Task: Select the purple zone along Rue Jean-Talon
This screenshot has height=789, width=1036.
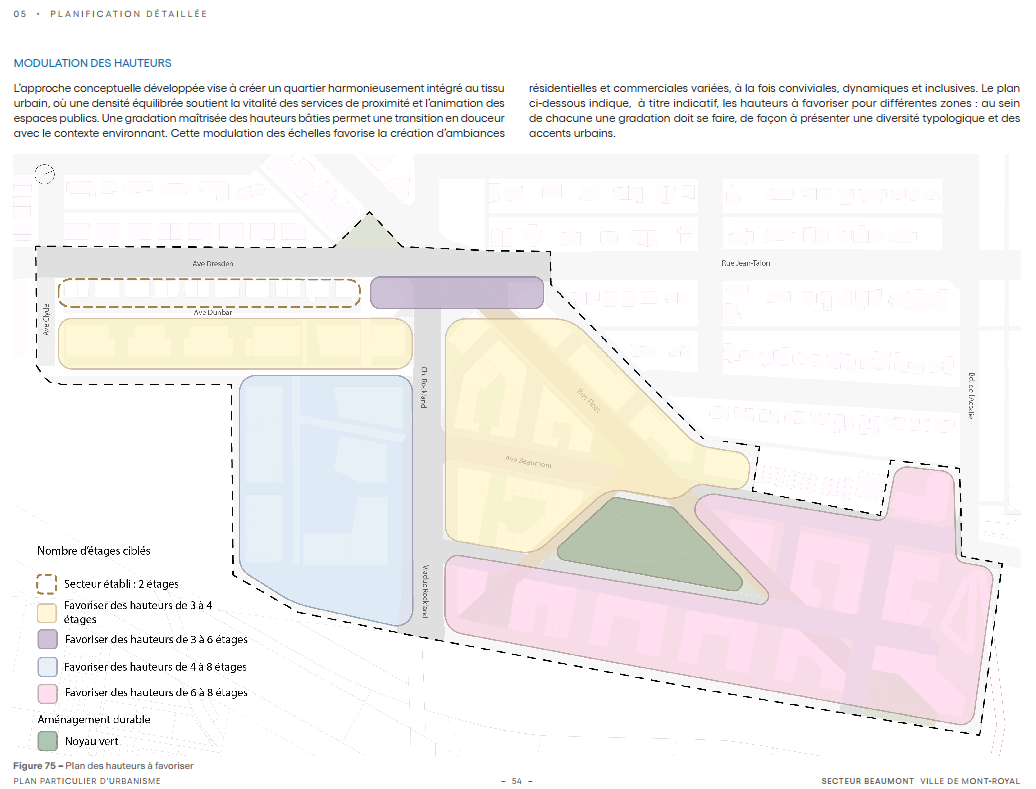Action: click(x=457, y=292)
